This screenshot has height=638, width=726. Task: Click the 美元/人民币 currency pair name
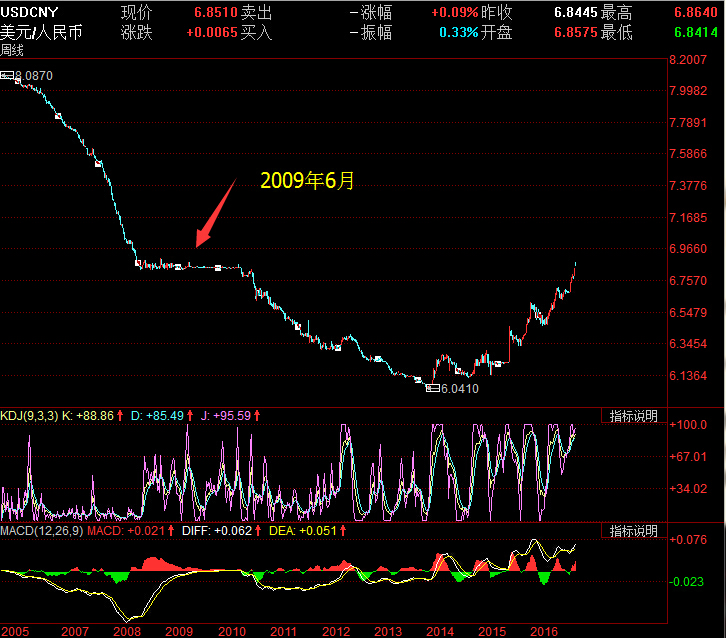[x=41, y=32]
